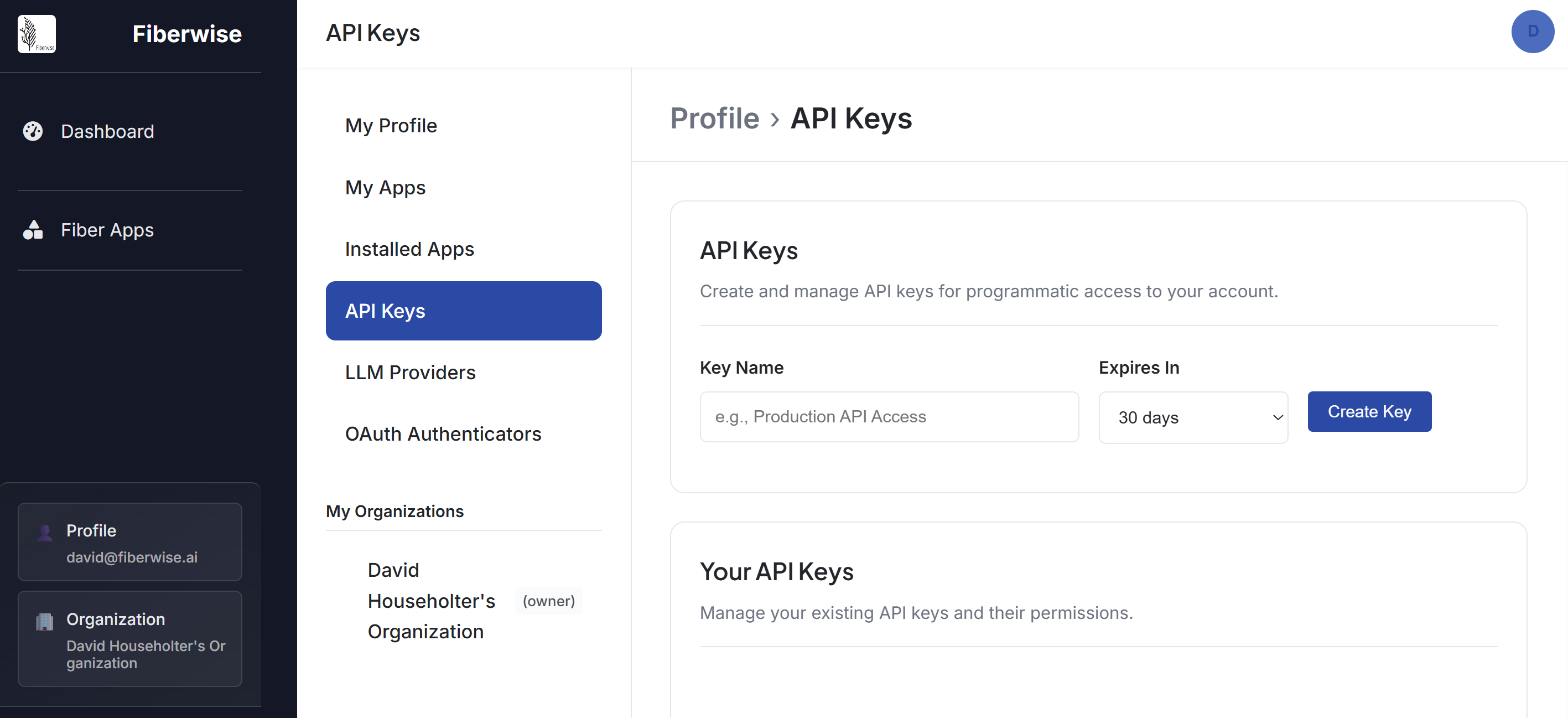Click the Profile breadcrumb link
Screen dimensions: 1568x718
[x=714, y=118]
